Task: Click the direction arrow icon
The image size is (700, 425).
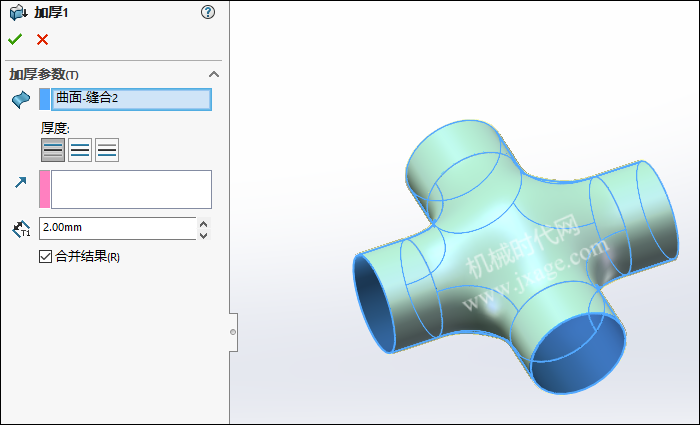Action: click(x=21, y=182)
